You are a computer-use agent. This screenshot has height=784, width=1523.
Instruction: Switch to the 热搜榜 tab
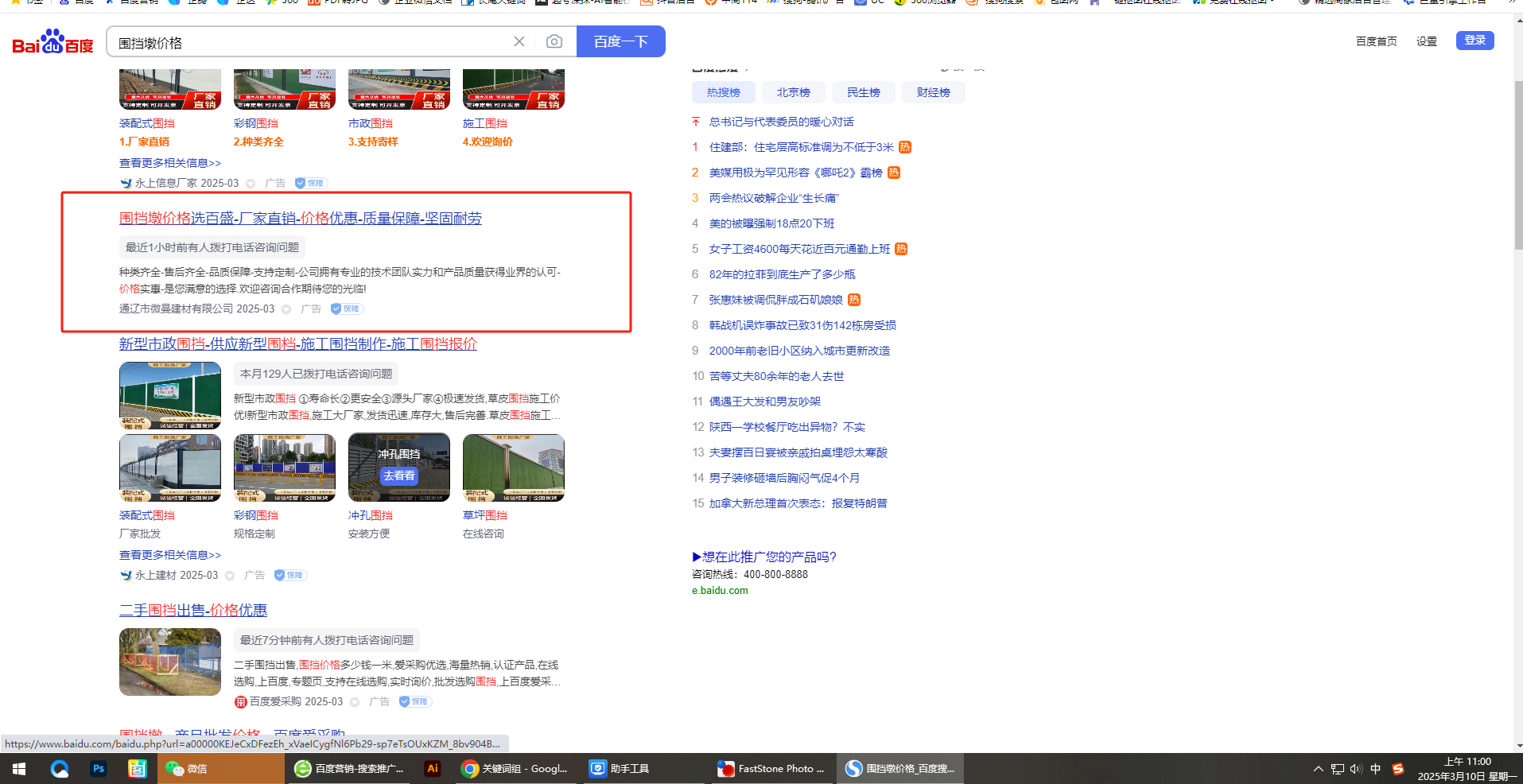(x=724, y=92)
